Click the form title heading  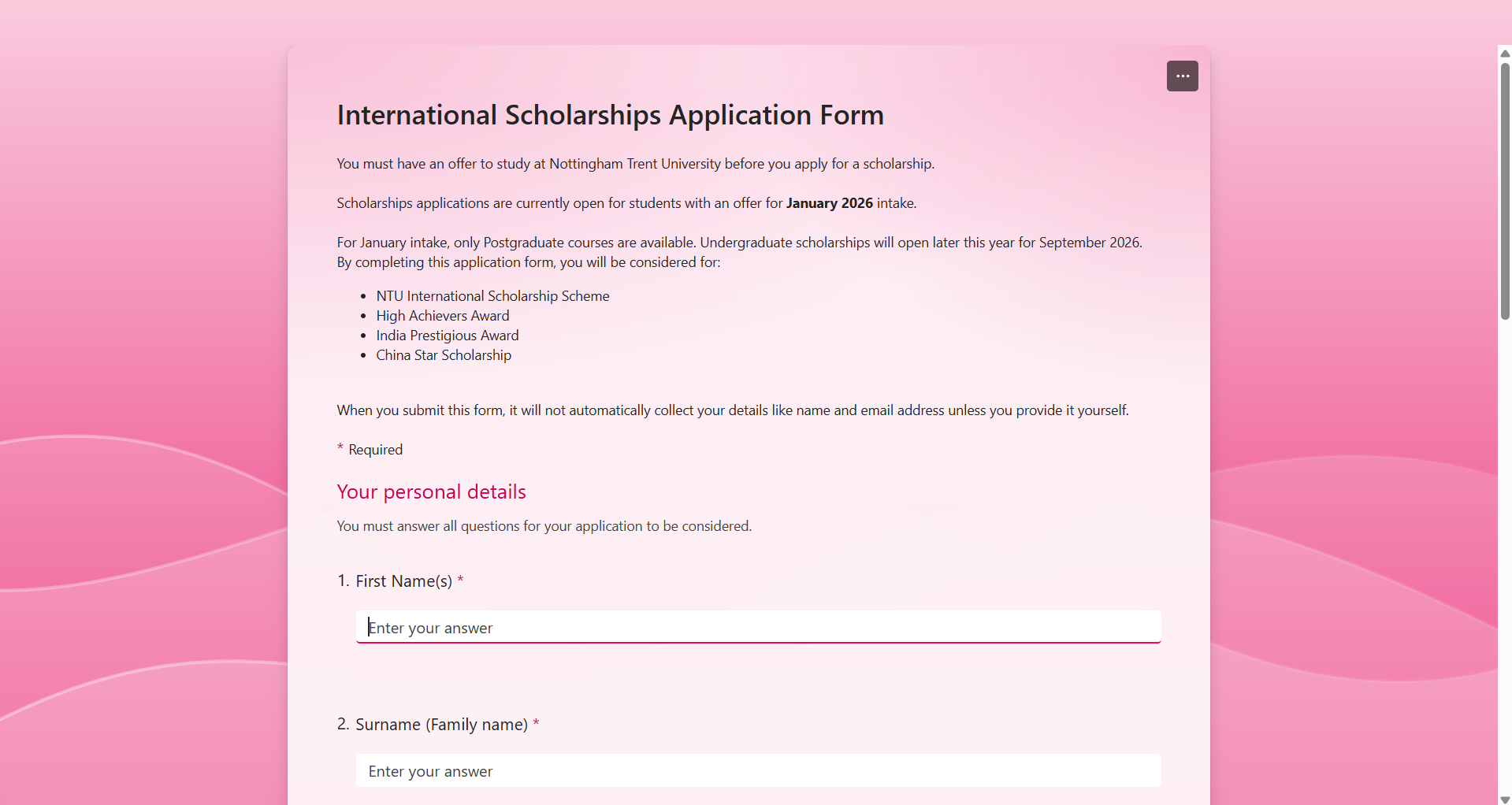click(x=610, y=115)
